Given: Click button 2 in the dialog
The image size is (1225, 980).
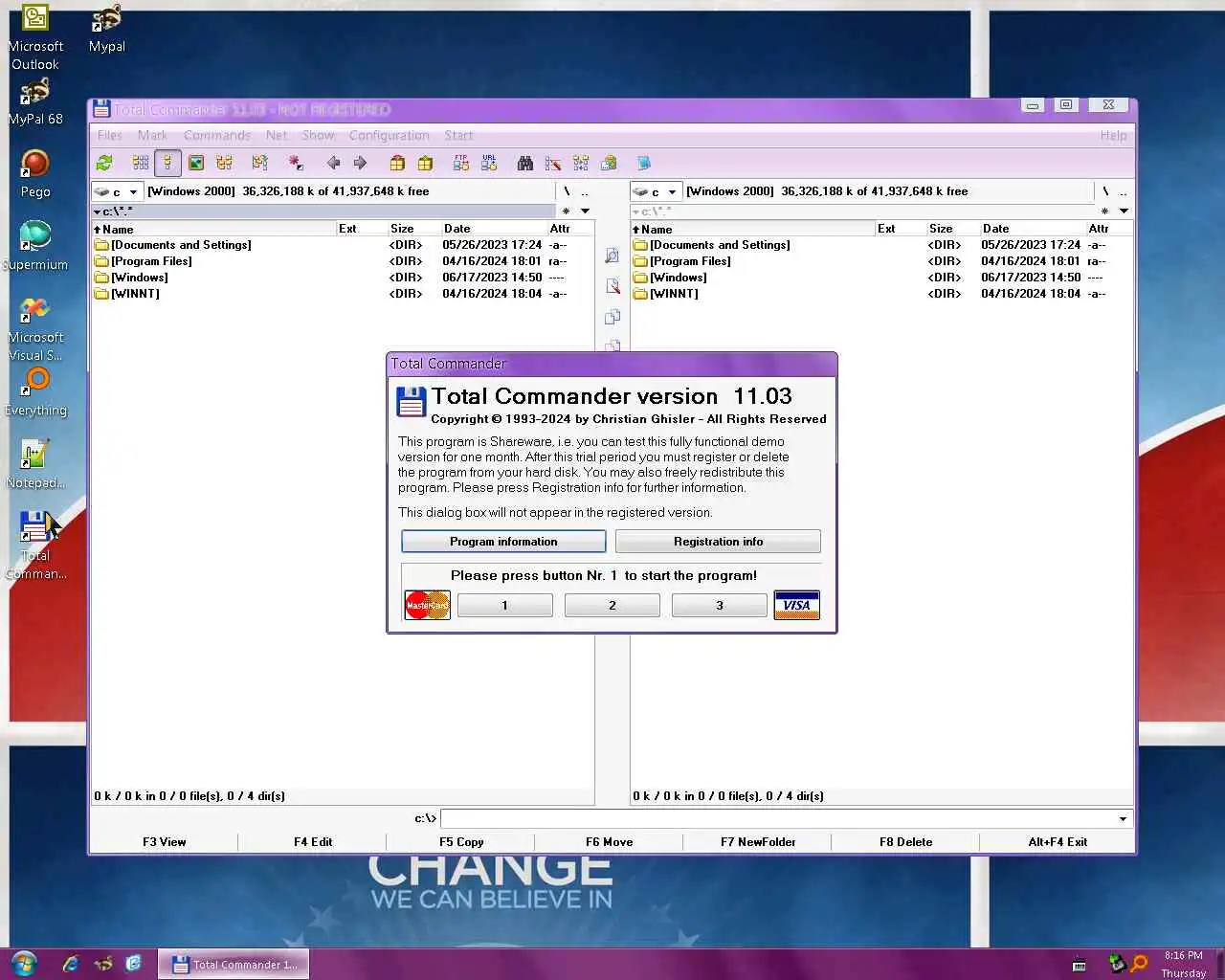Looking at the screenshot, I should coord(612,605).
